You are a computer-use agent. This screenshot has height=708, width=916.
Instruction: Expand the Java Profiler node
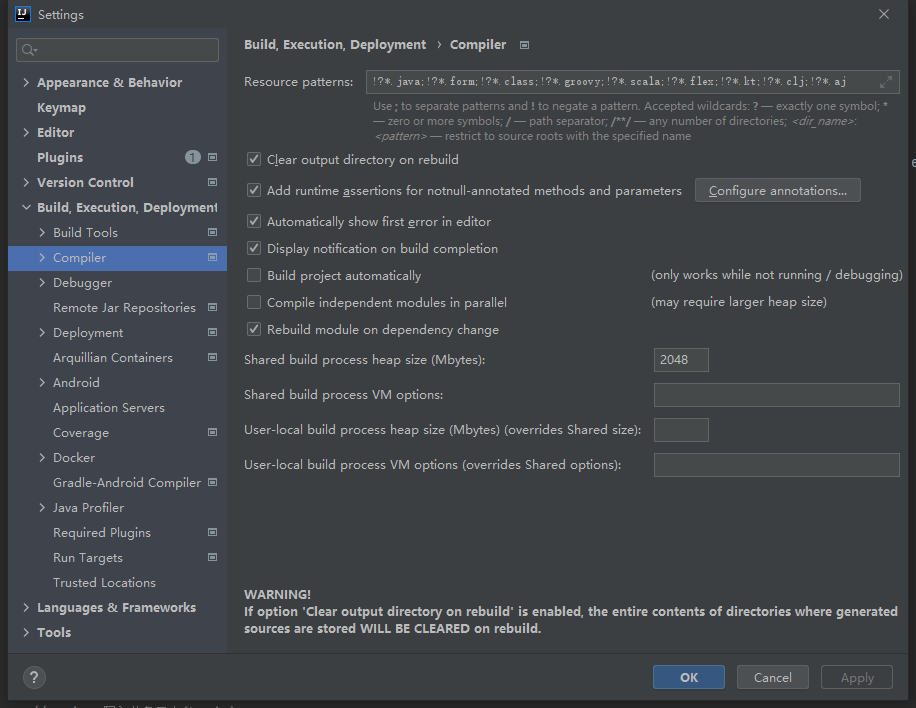pos(41,508)
